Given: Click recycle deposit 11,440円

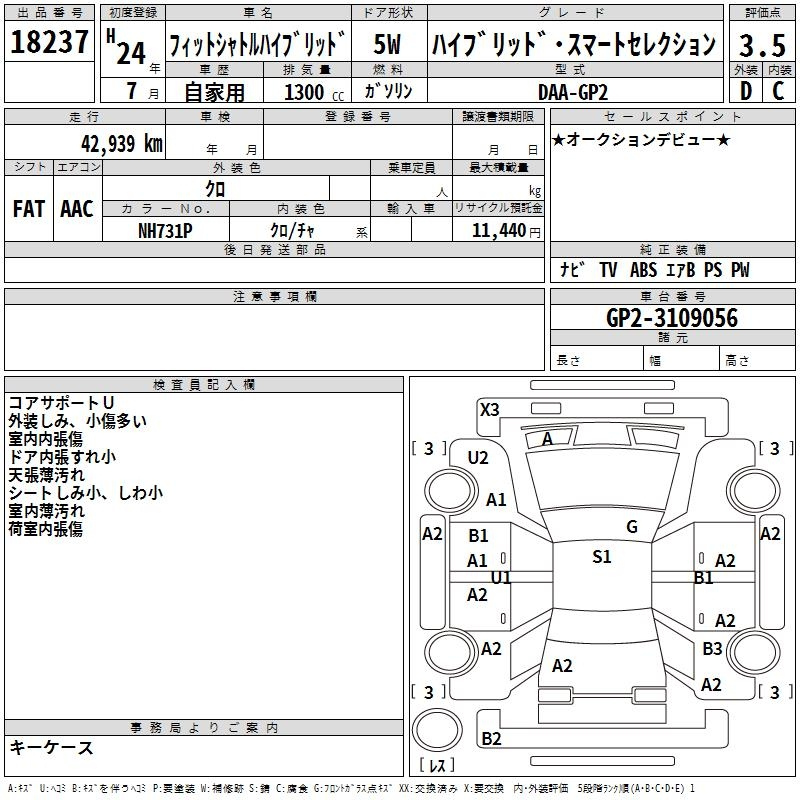Looking at the screenshot, I should click(506, 231).
